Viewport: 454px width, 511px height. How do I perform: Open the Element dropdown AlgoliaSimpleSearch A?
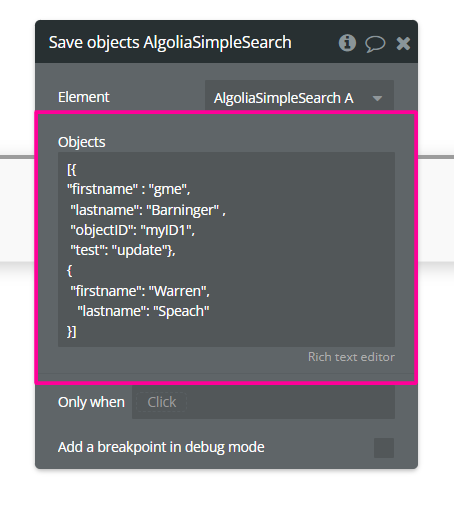pos(299,98)
